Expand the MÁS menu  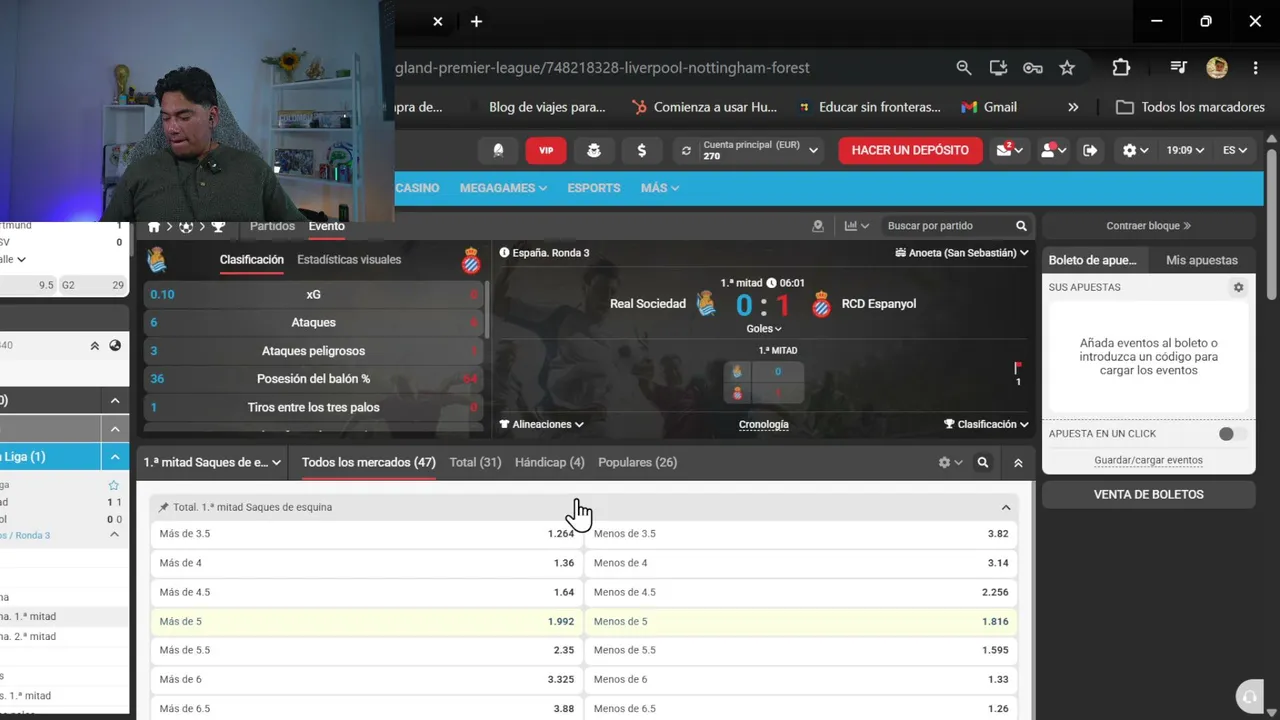tap(660, 188)
